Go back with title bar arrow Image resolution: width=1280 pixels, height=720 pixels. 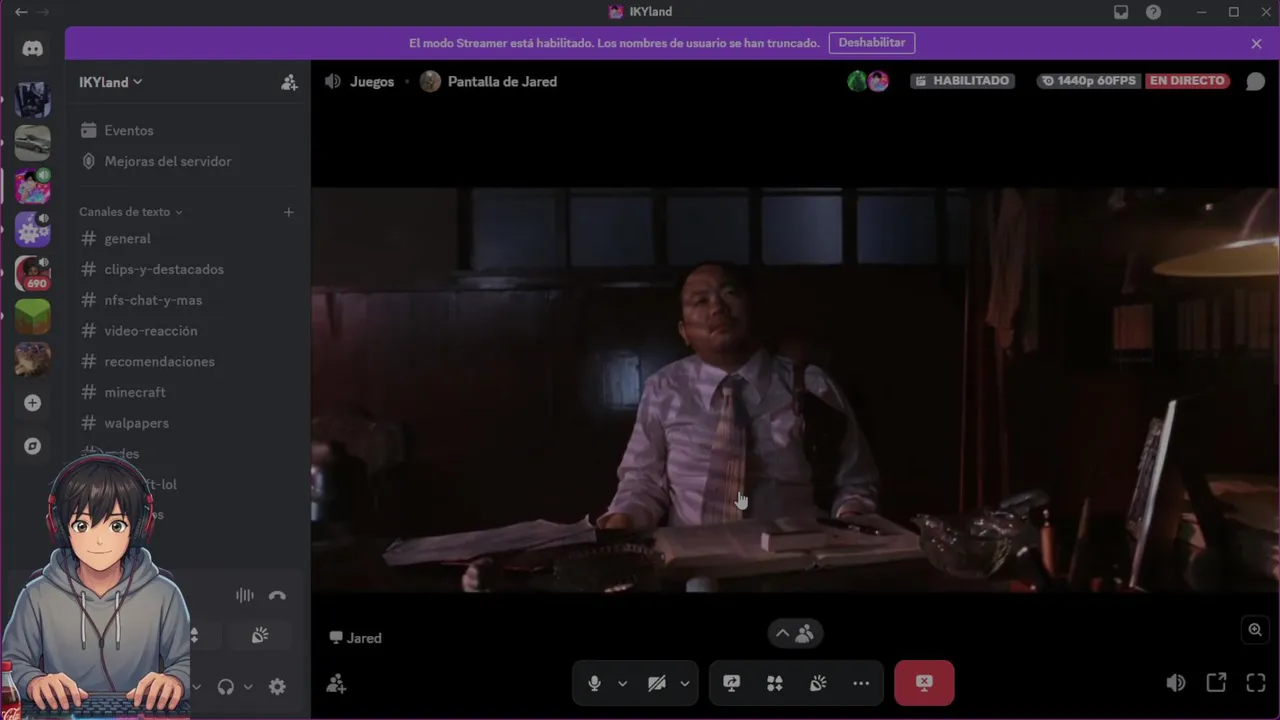[x=21, y=12]
